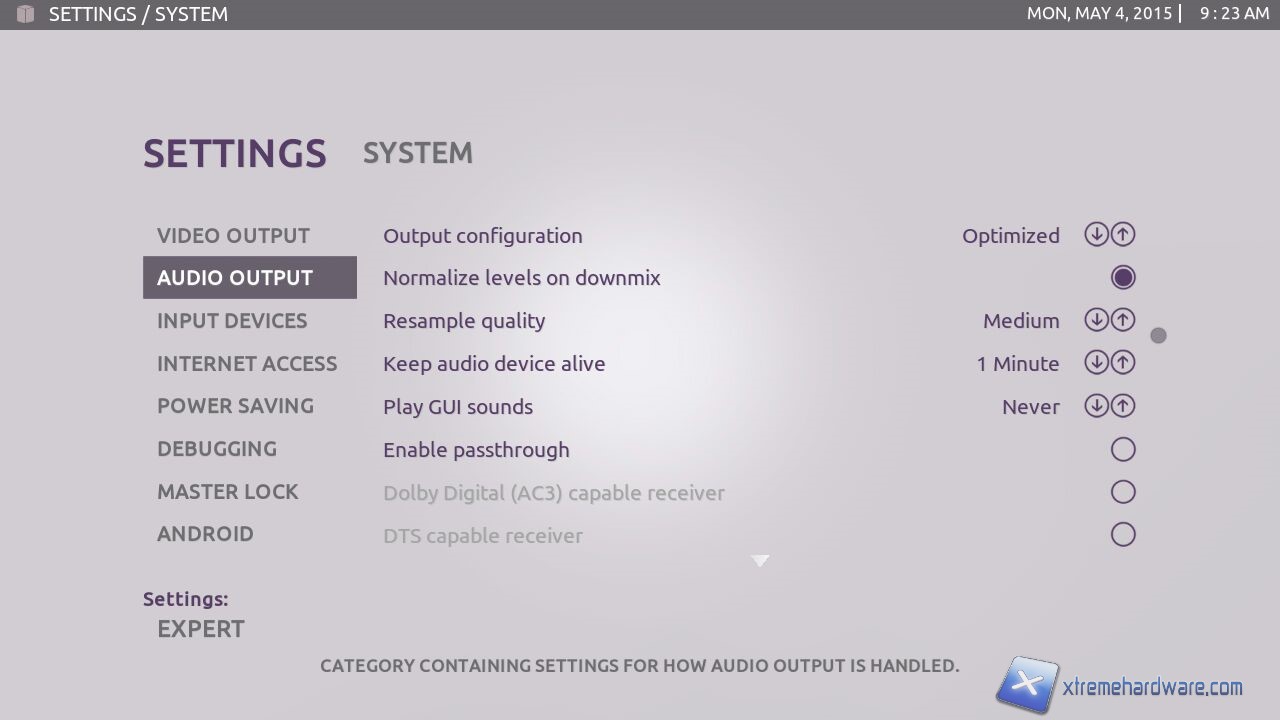Open the Power Saving category
1280x720 pixels.
point(235,406)
